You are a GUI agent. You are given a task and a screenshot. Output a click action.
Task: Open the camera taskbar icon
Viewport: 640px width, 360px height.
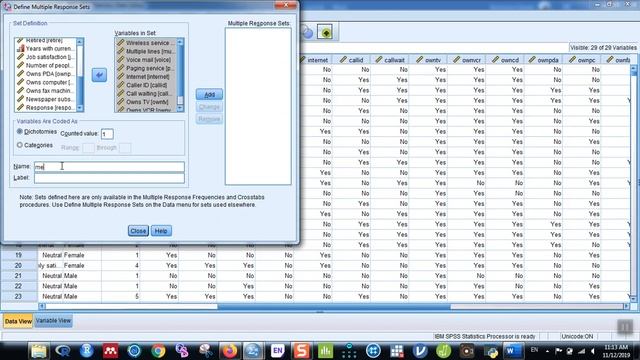467,351
